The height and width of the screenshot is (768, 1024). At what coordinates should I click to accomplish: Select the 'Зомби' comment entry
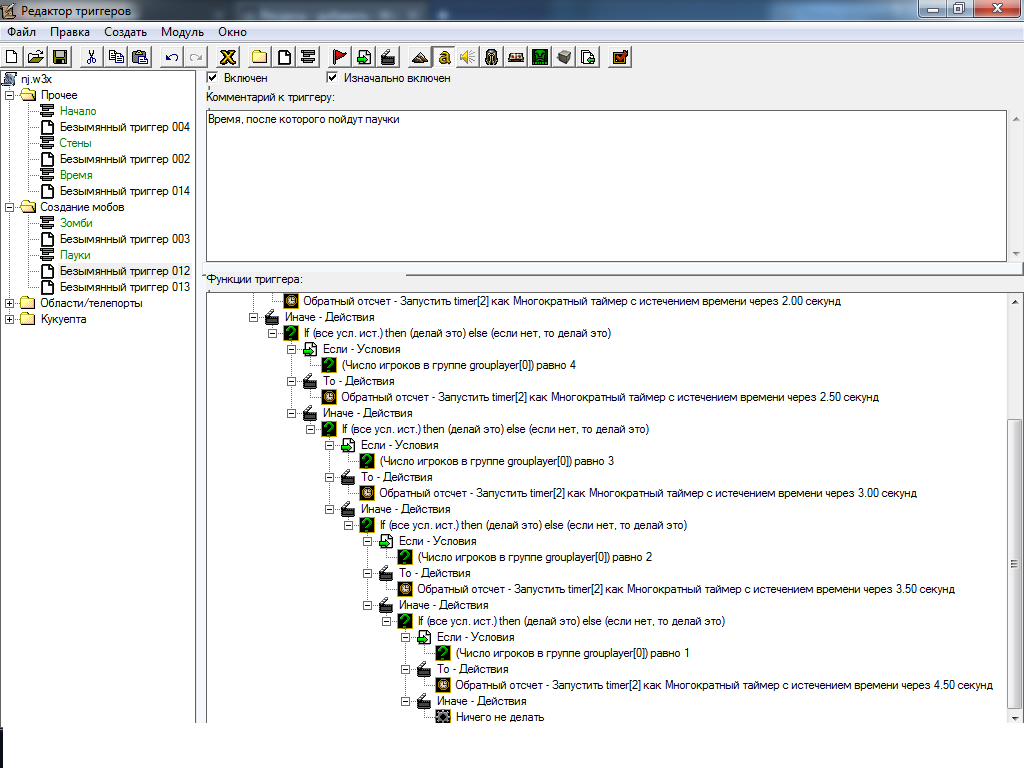[x=76, y=223]
